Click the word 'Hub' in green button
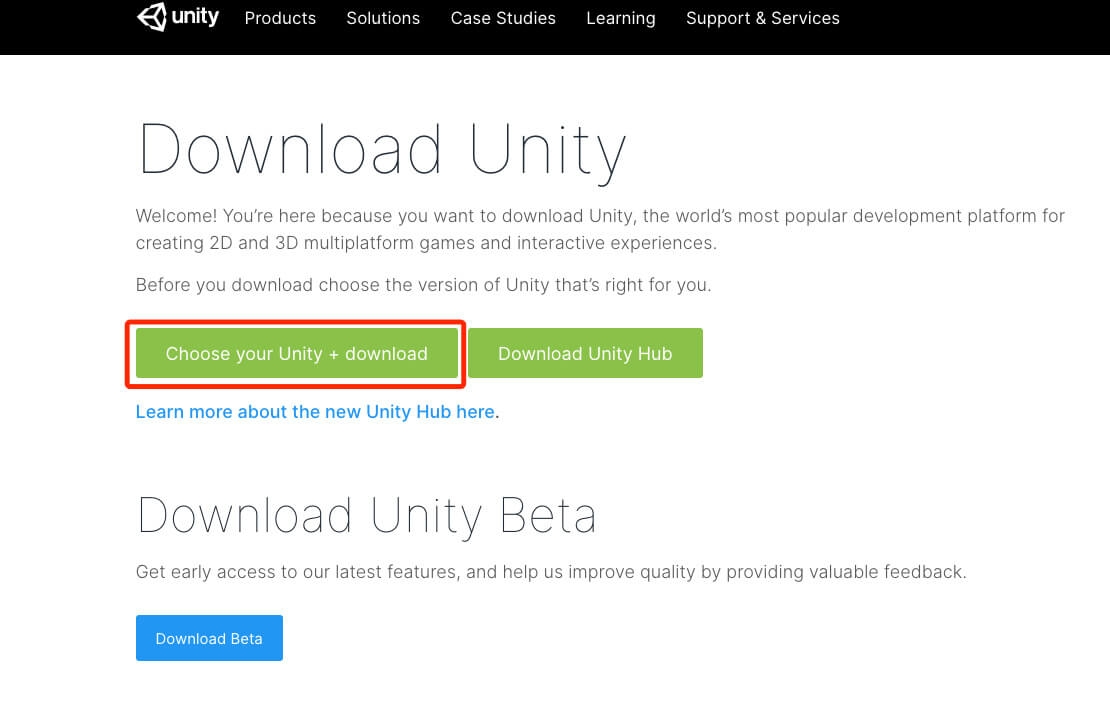1110x702 pixels. (655, 353)
